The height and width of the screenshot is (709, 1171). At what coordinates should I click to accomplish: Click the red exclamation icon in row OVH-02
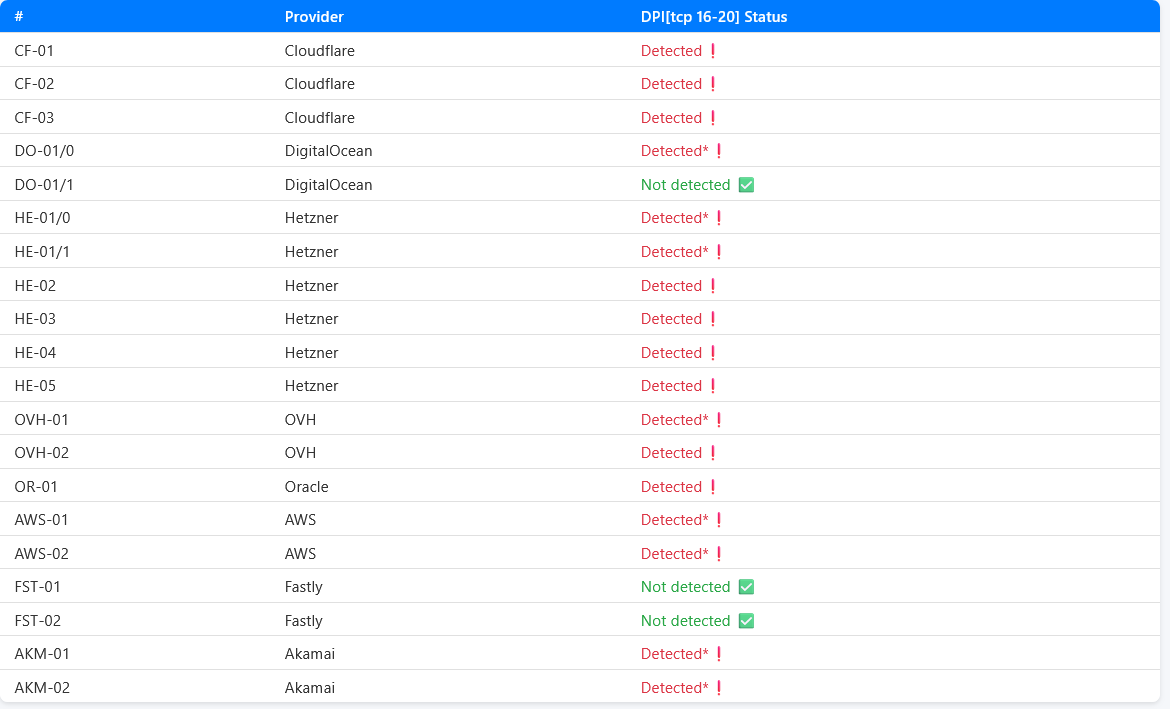click(713, 453)
